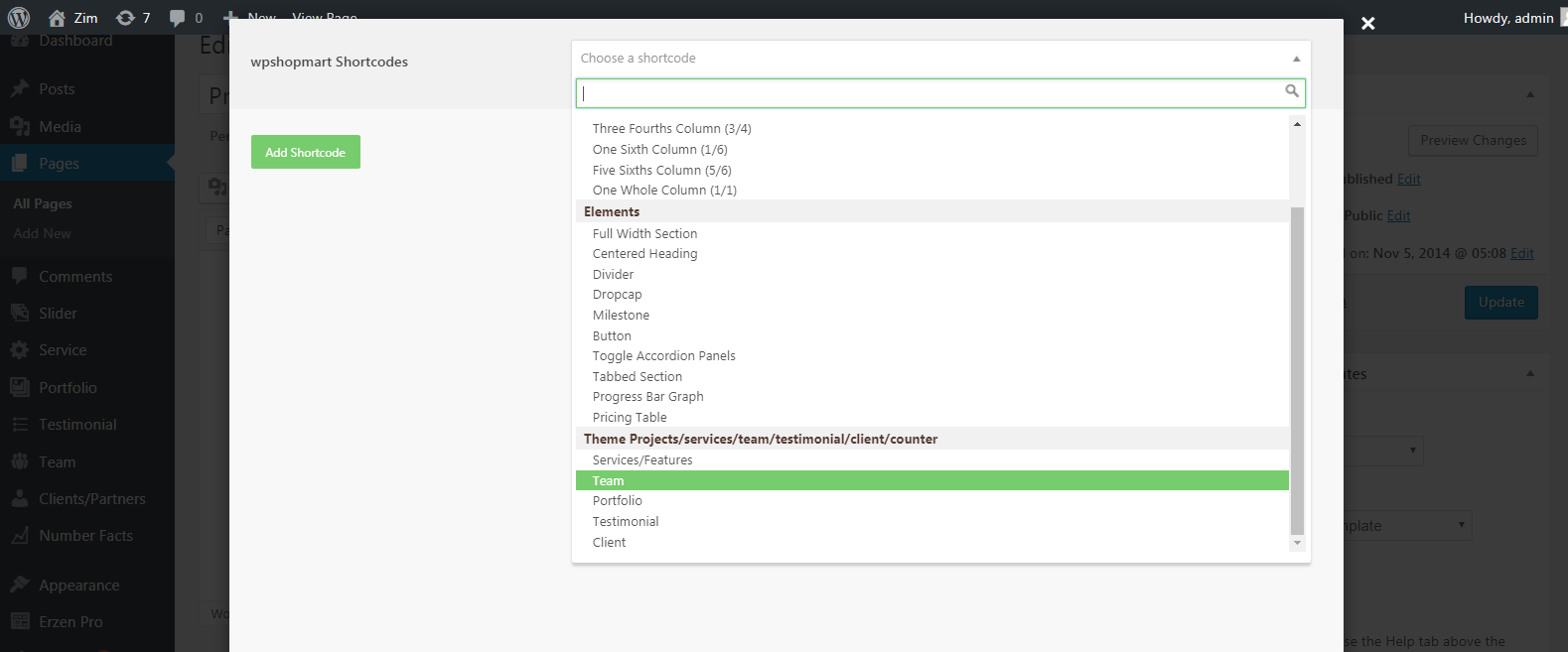The height and width of the screenshot is (652, 1568).
Task: Select Progress Bar Graph shortcode
Action: [932, 397]
